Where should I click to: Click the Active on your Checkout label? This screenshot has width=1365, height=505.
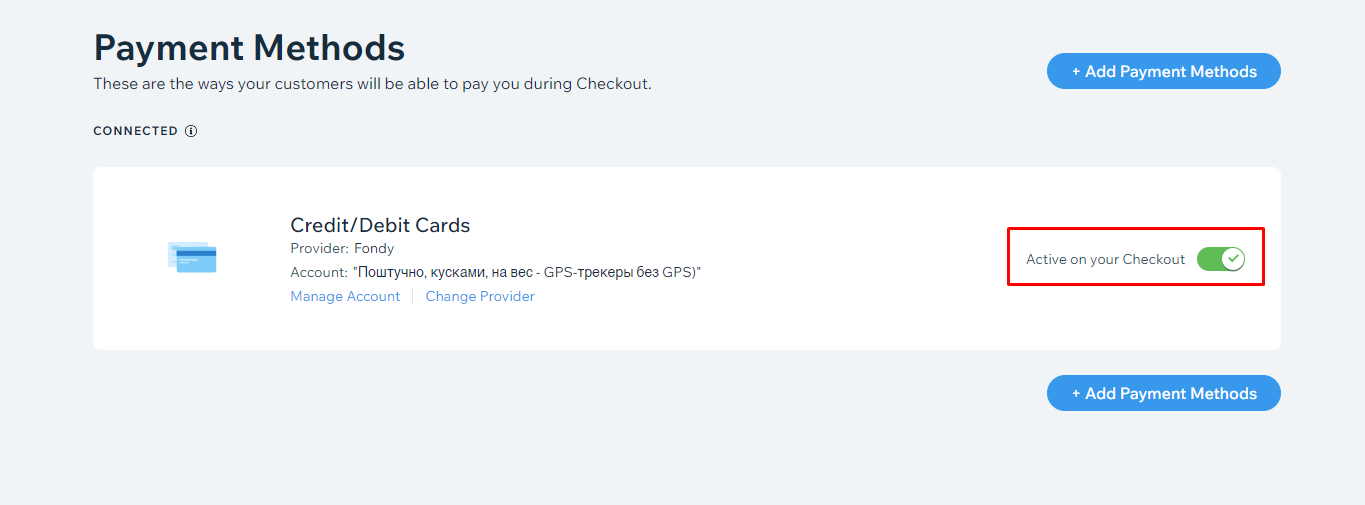(1105, 259)
